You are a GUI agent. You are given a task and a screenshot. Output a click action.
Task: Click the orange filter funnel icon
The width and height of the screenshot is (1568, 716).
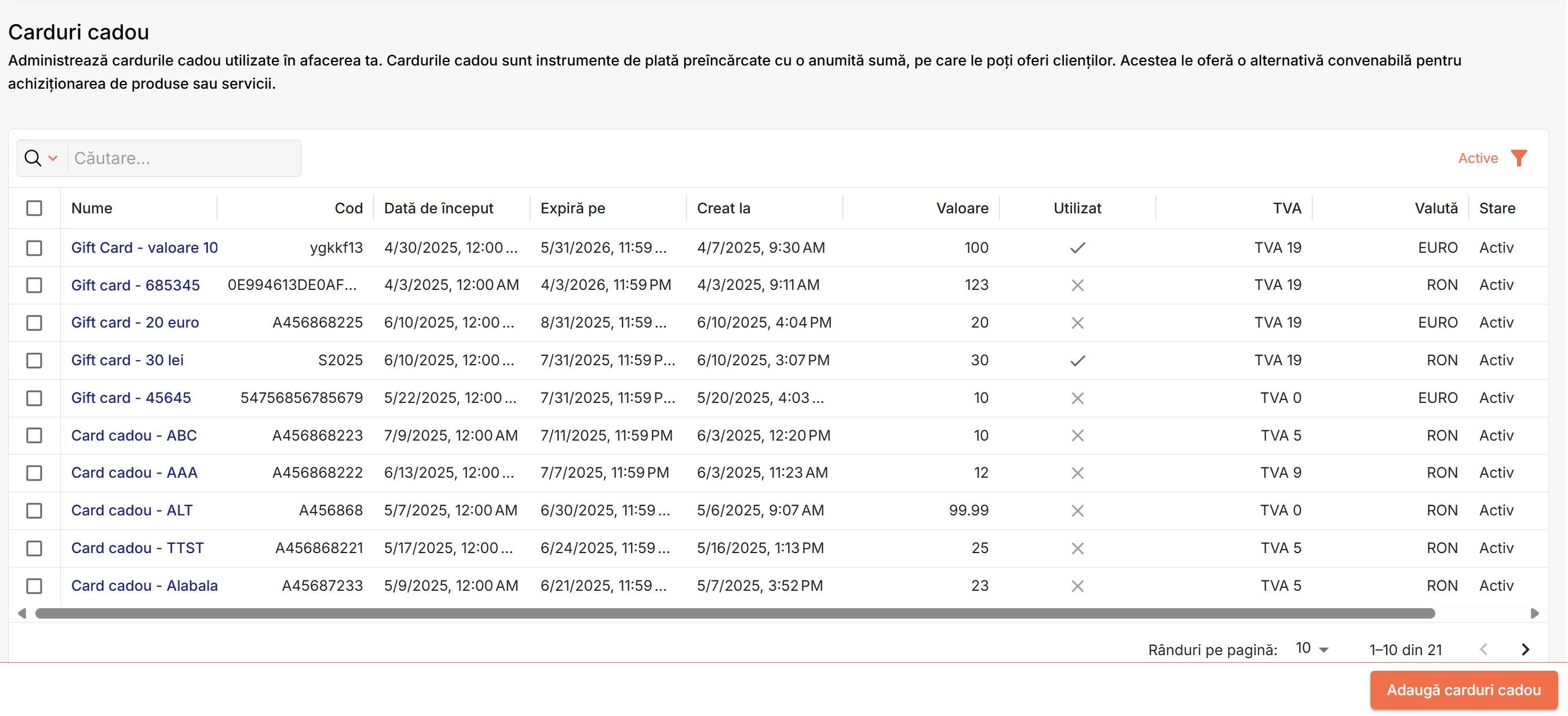coord(1519,158)
